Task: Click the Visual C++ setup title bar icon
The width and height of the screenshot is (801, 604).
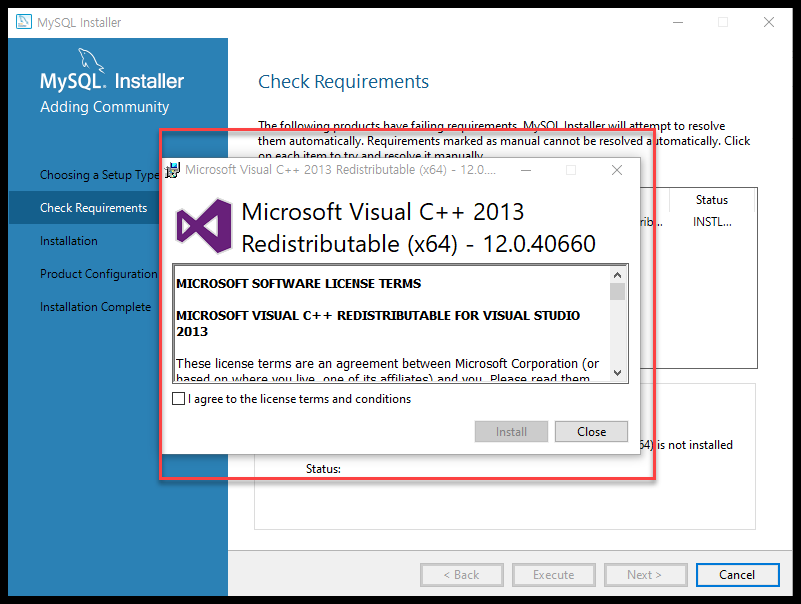Action: tap(173, 170)
